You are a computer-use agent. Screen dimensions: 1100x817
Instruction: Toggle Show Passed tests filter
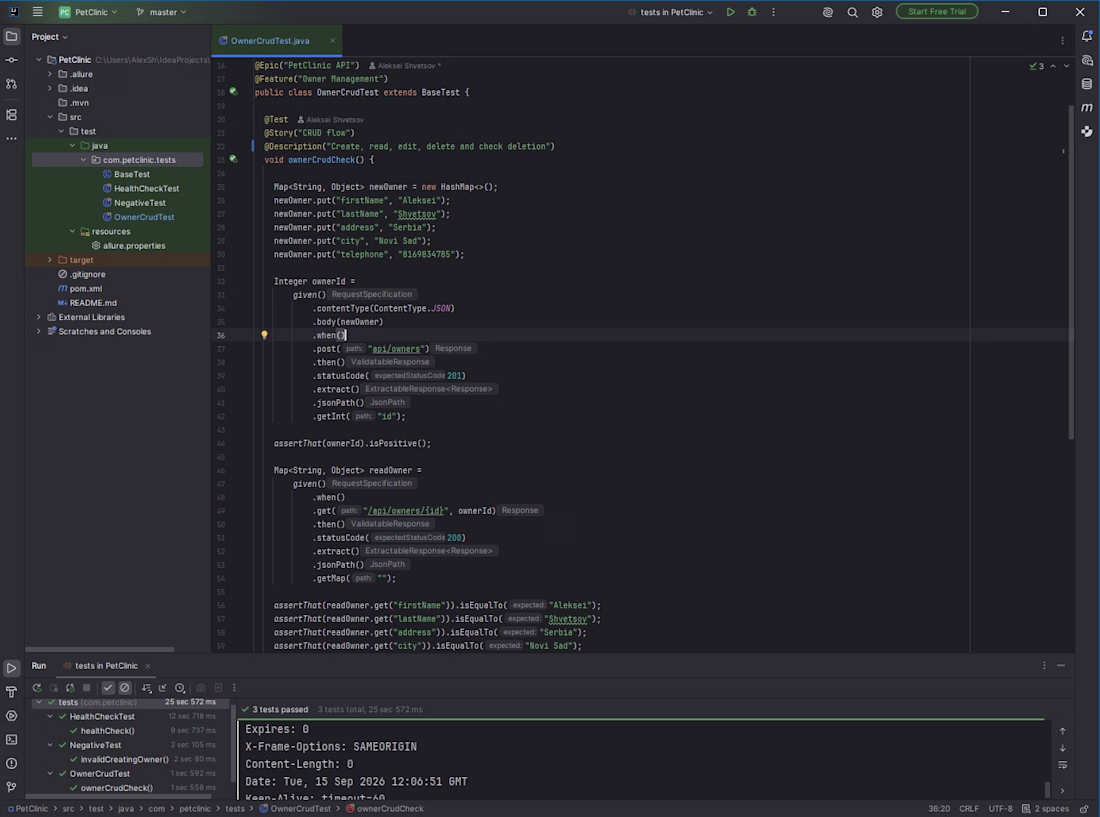click(108, 688)
